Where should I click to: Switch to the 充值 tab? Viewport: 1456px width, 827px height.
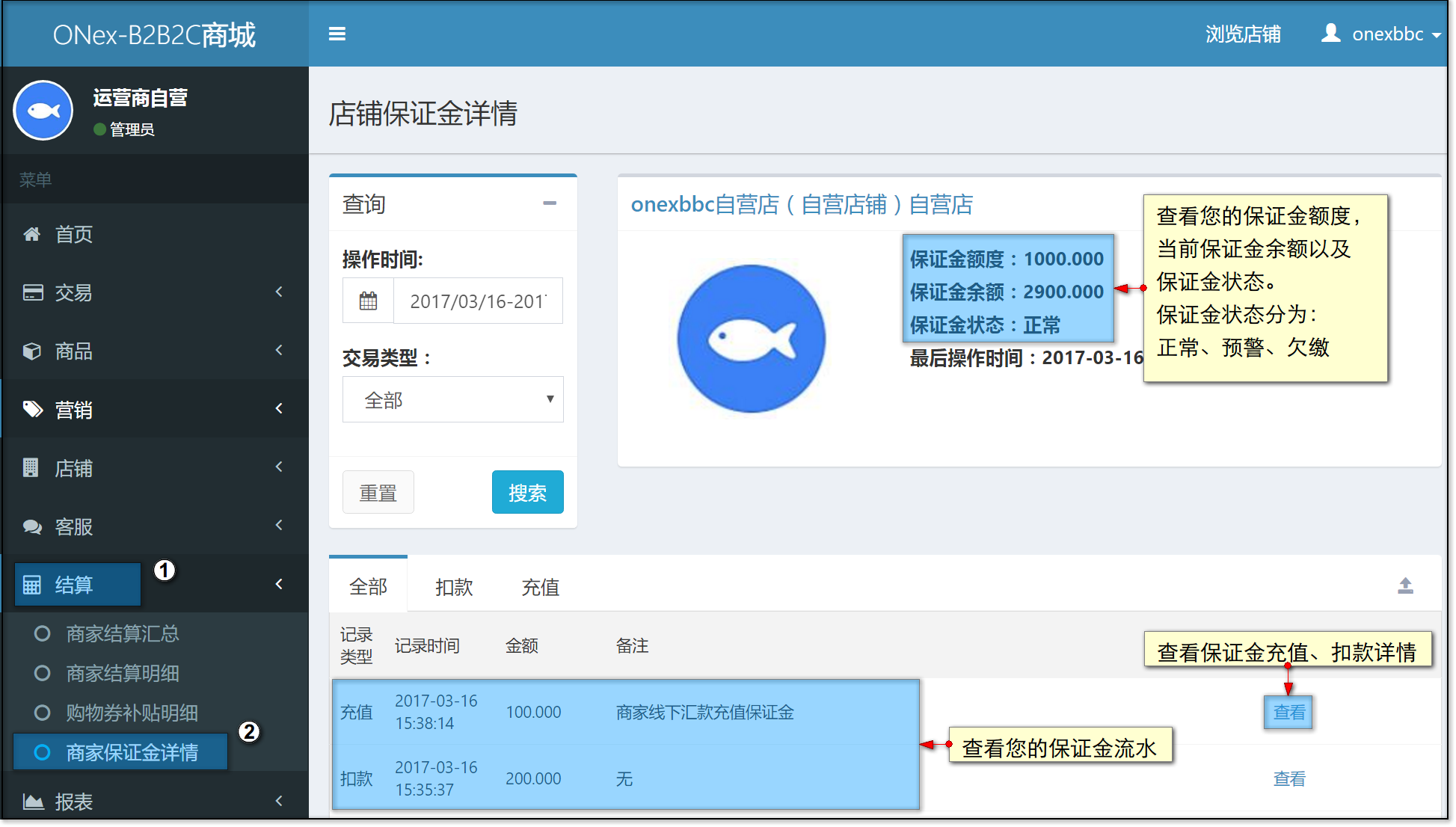[540, 587]
